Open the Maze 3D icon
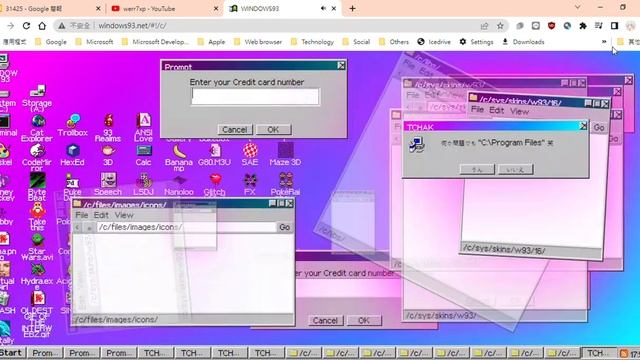640x360 pixels. (x=285, y=155)
